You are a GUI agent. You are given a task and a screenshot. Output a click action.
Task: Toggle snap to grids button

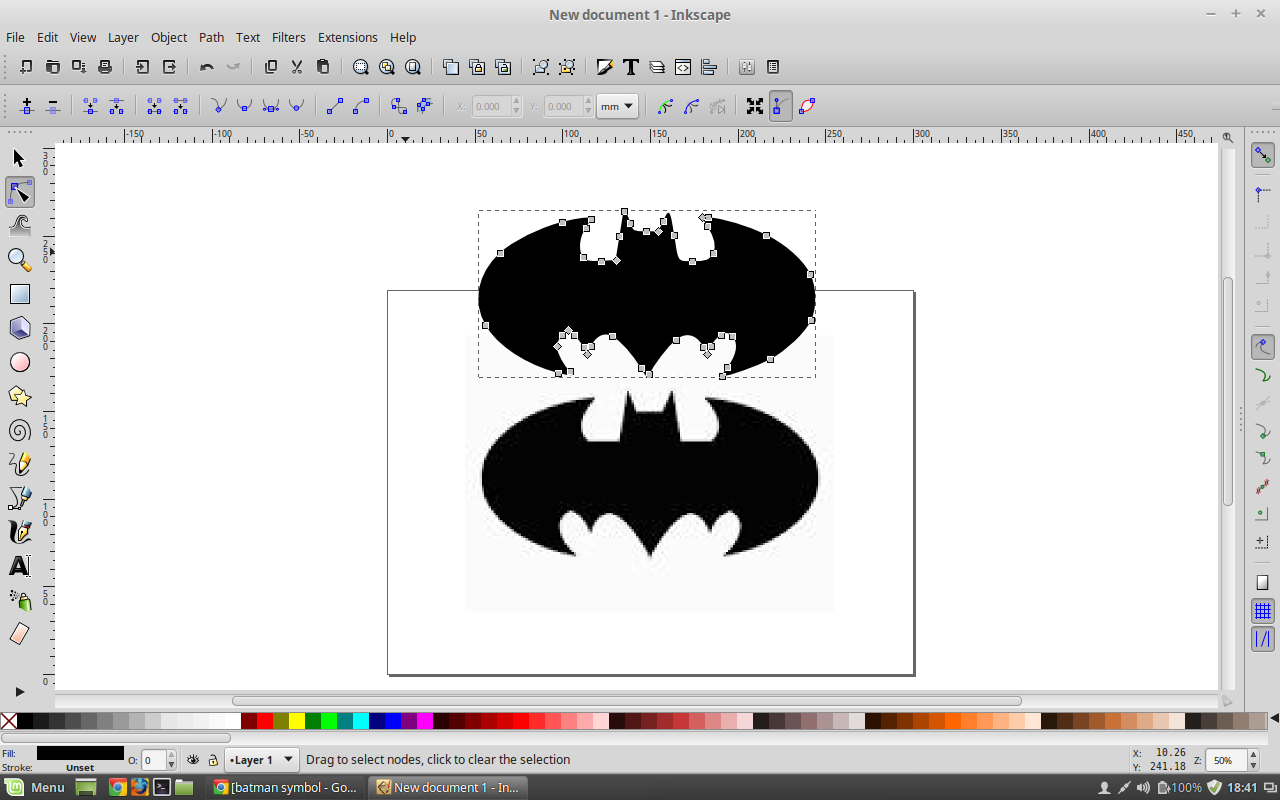pos(1263,611)
